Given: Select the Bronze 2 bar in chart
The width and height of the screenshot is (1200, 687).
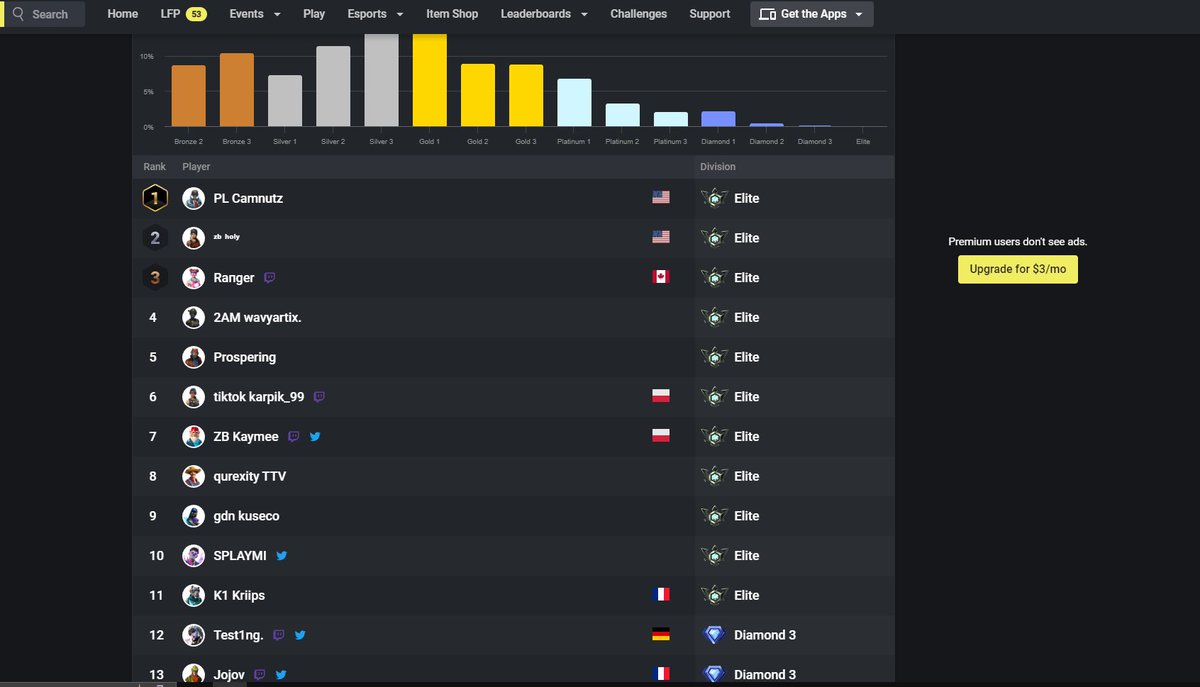Looking at the screenshot, I should coord(188,96).
